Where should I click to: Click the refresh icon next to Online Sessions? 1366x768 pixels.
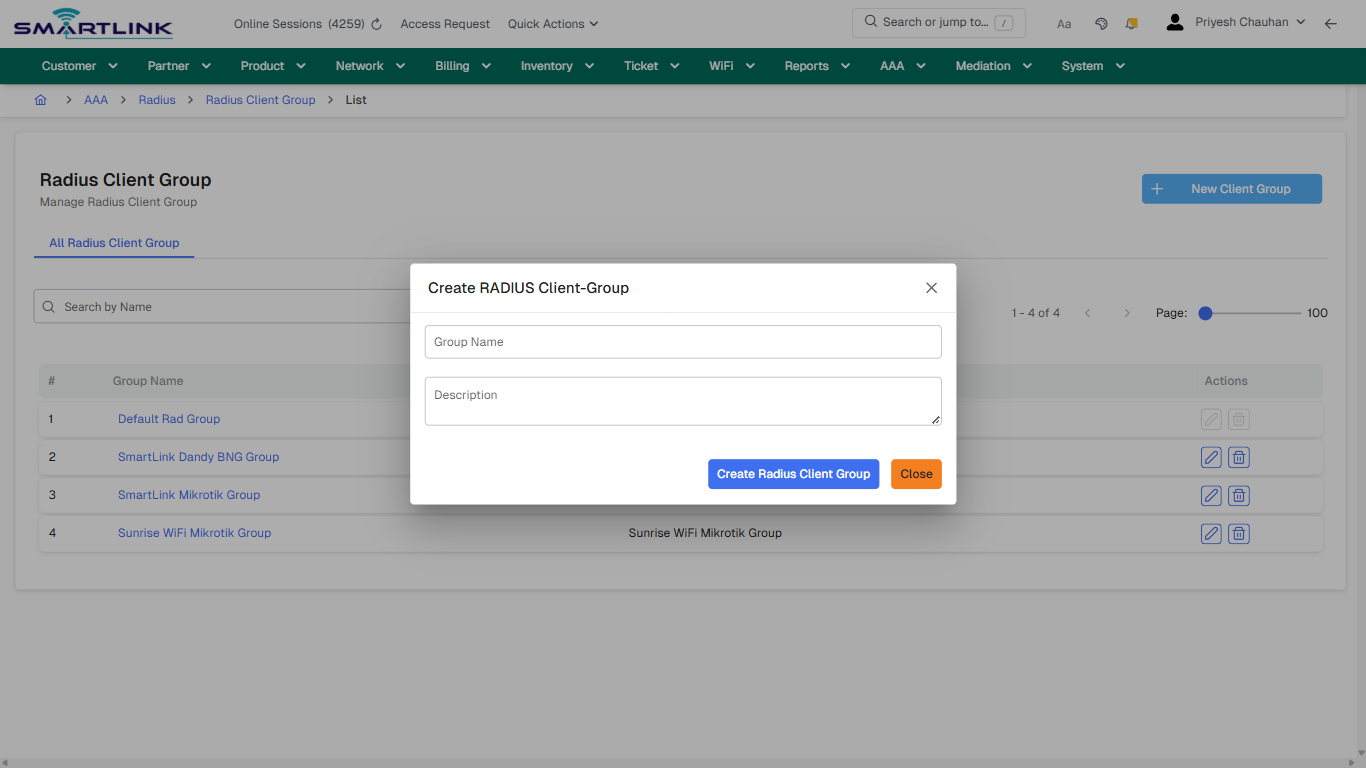coord(376,23)
